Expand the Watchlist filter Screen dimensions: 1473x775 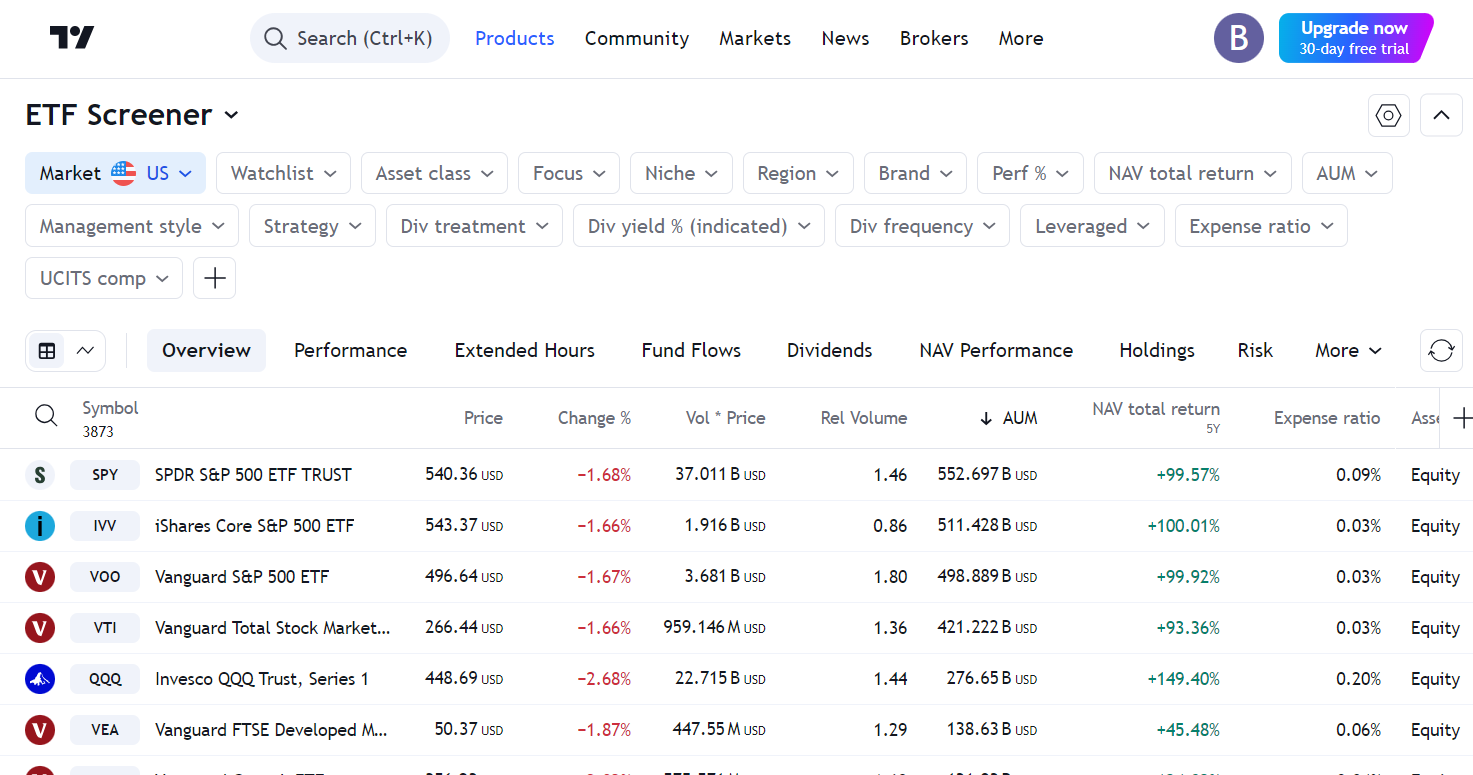click(x=283, y=173)
